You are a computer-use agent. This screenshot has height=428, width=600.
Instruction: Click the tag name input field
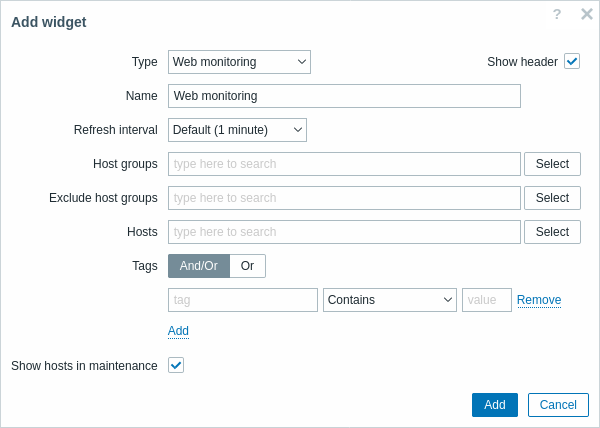pyautogui.click(x=243, y=300)
